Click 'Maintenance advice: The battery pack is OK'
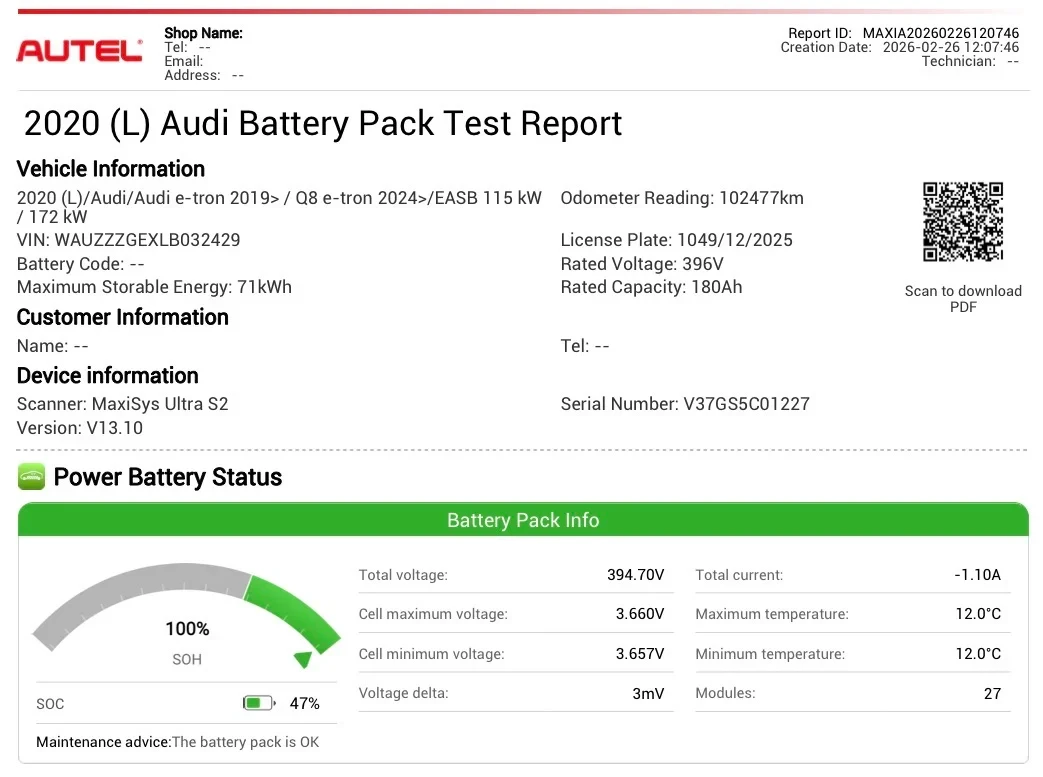 pos(178,742)
